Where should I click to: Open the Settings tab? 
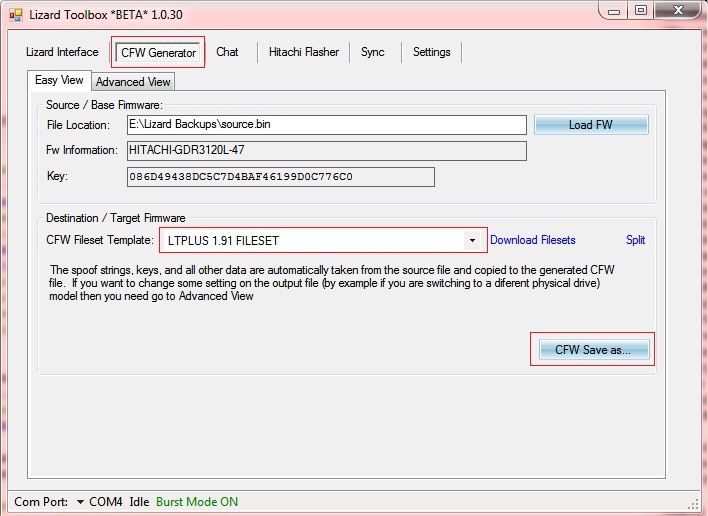click(x=431, y=52)
